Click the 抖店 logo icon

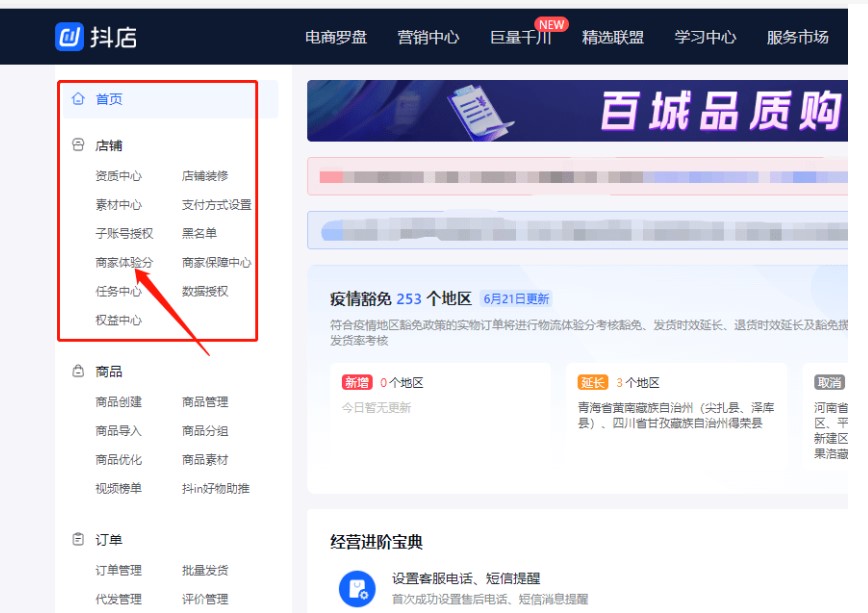[69, 37]
